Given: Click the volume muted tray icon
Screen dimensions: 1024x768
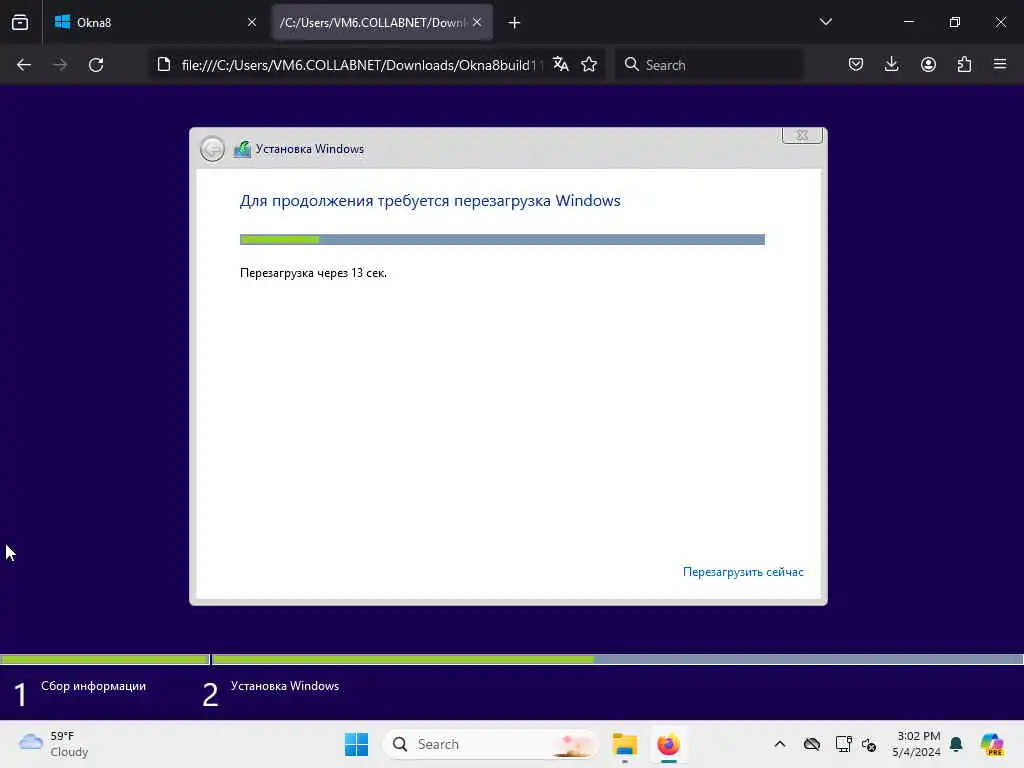Looking at the screenshot, I should pyautogui.click(x=869, y=744).
